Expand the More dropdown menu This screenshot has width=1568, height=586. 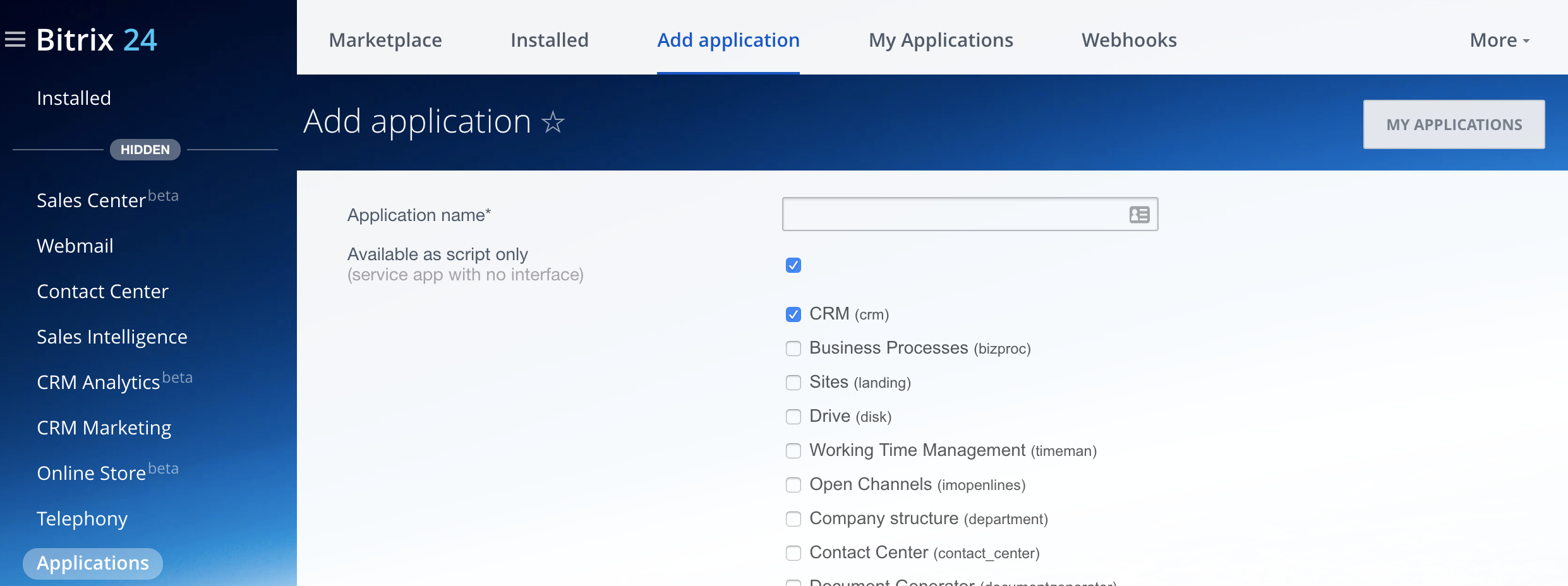point(1500,40)
